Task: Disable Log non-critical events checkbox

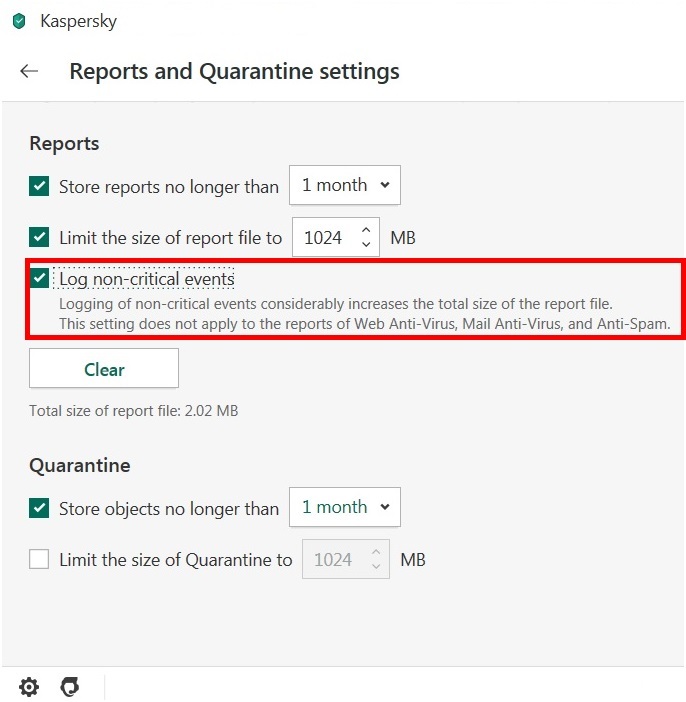Action: [39, 279]
